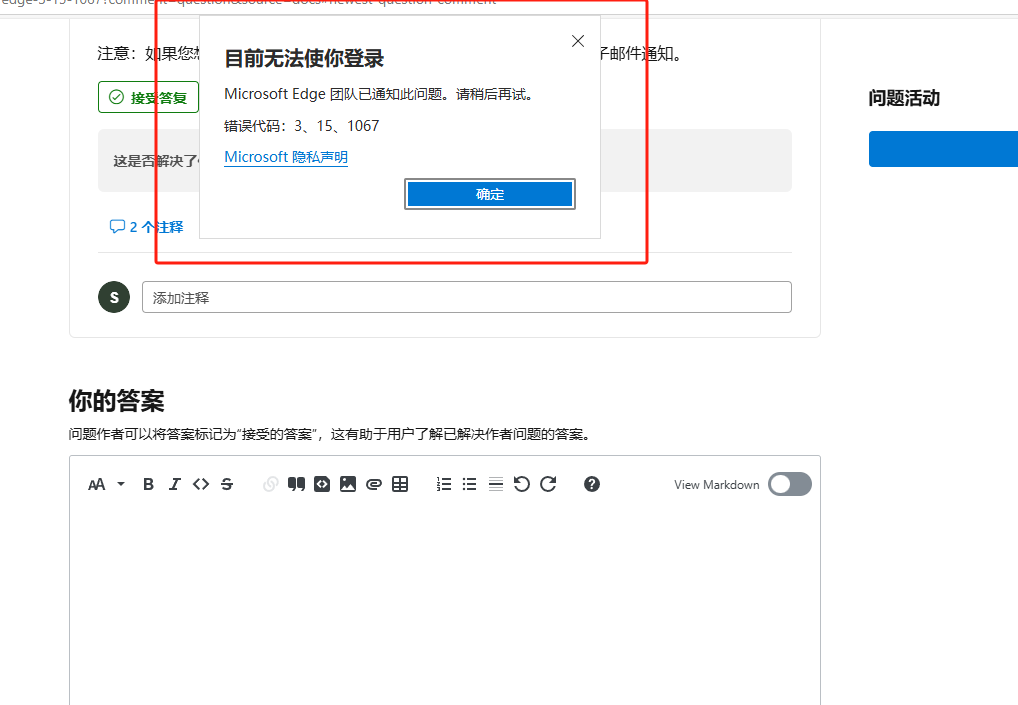Toggle bold formatting in editor
Image resolution: width=1018 pixels, height=705 pixels.
pyautogui.click(x=148, y=484)
